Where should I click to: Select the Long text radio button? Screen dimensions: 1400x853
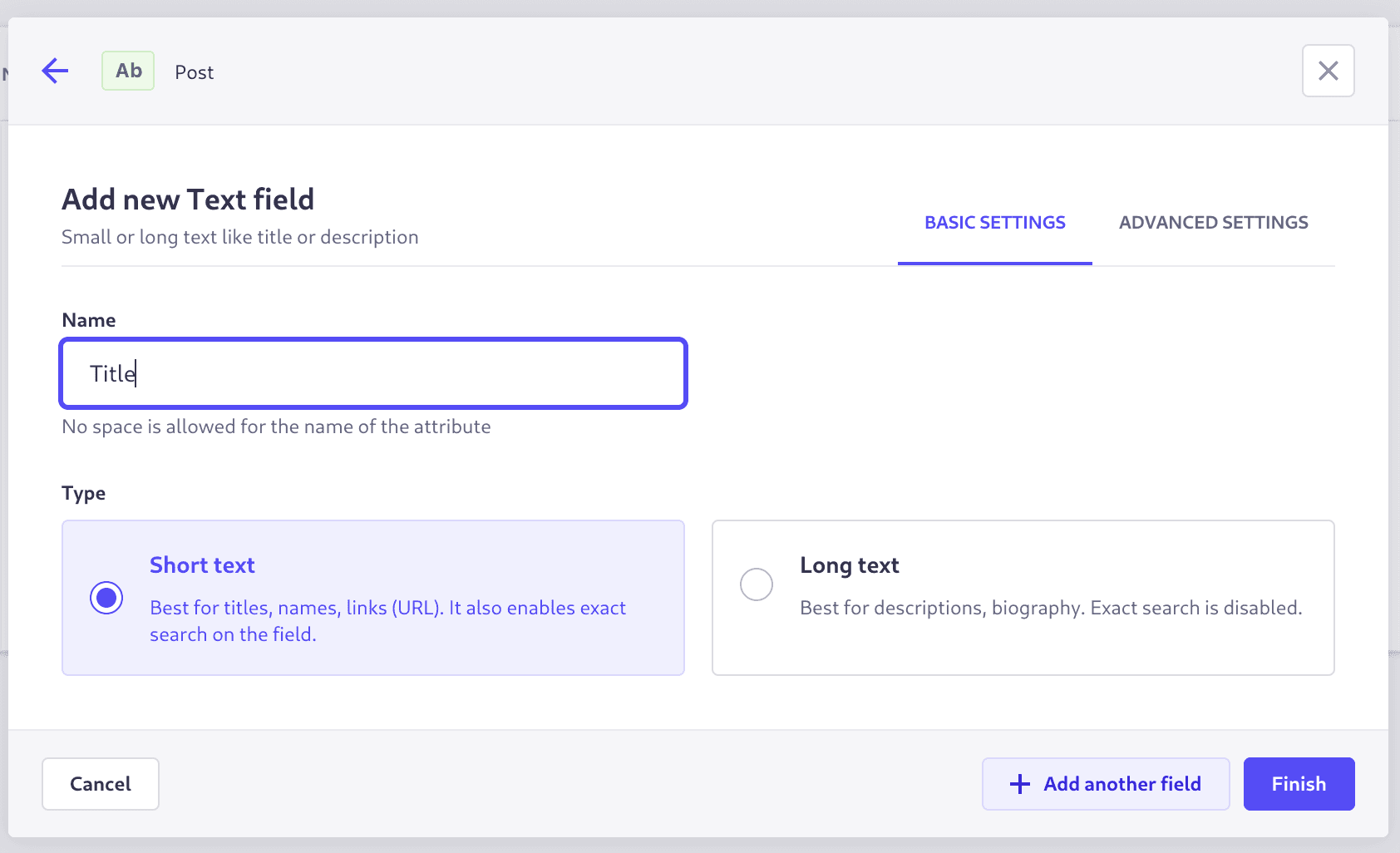tap(757, 584)
